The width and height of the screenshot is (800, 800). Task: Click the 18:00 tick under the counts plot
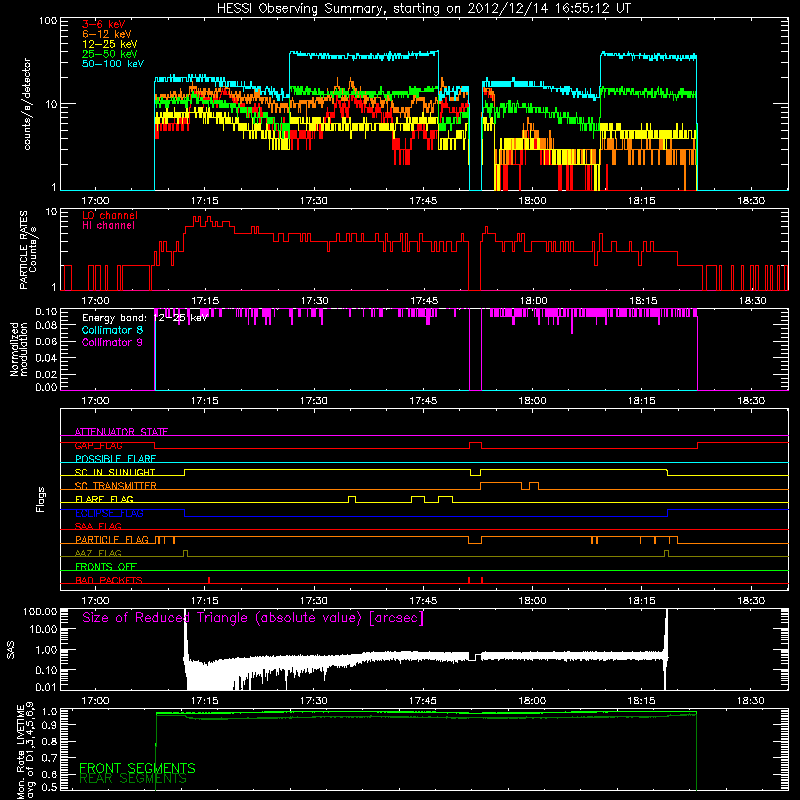coord(532,201)
